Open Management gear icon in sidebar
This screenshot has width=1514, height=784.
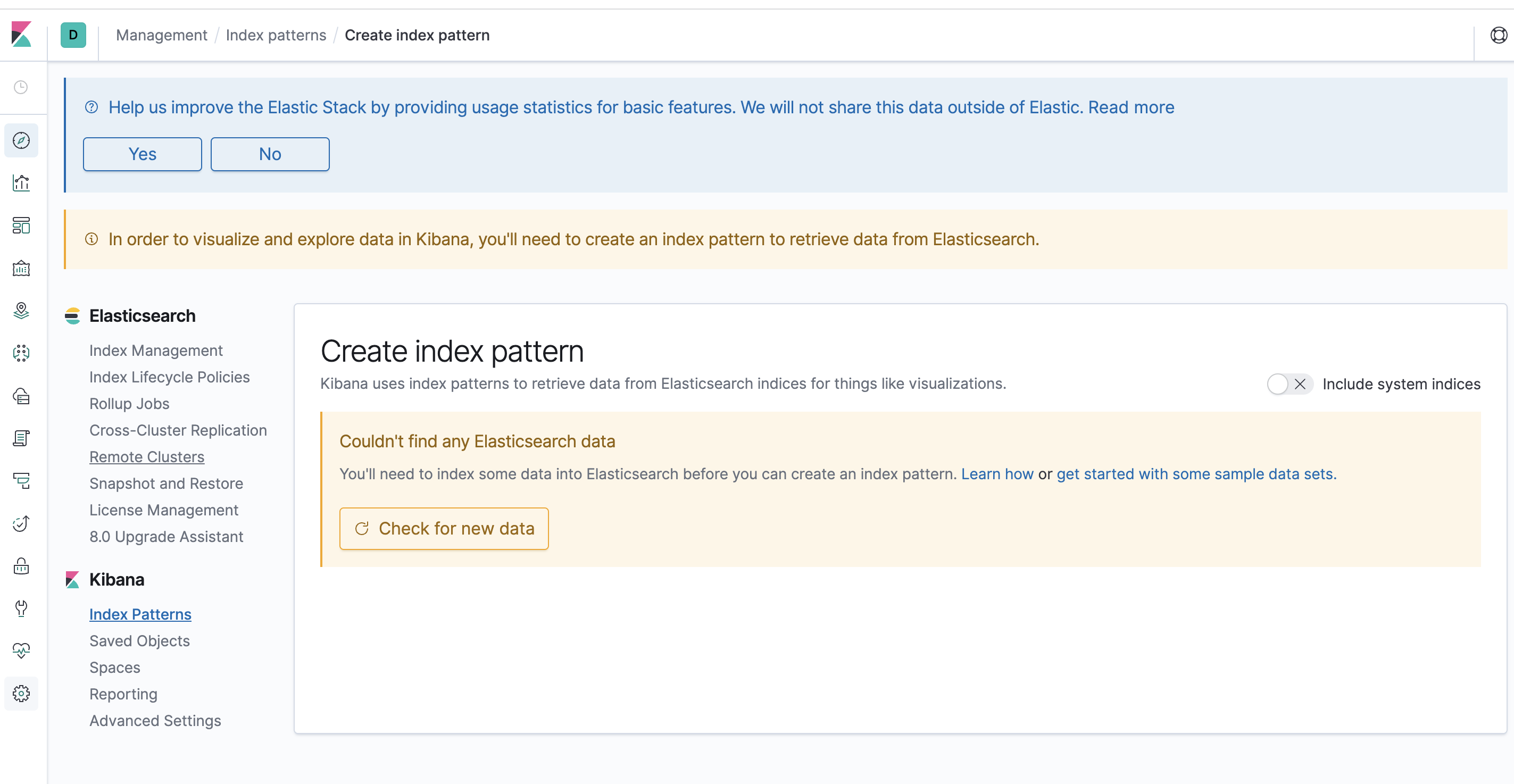click(x=21, y=694)
